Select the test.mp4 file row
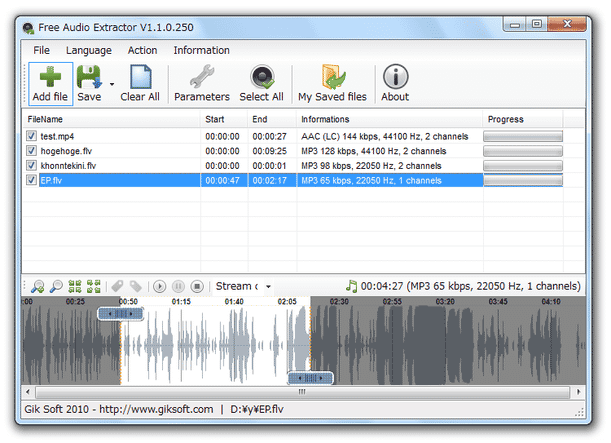This screenshot has height=443, width=611. pos(292,136)
